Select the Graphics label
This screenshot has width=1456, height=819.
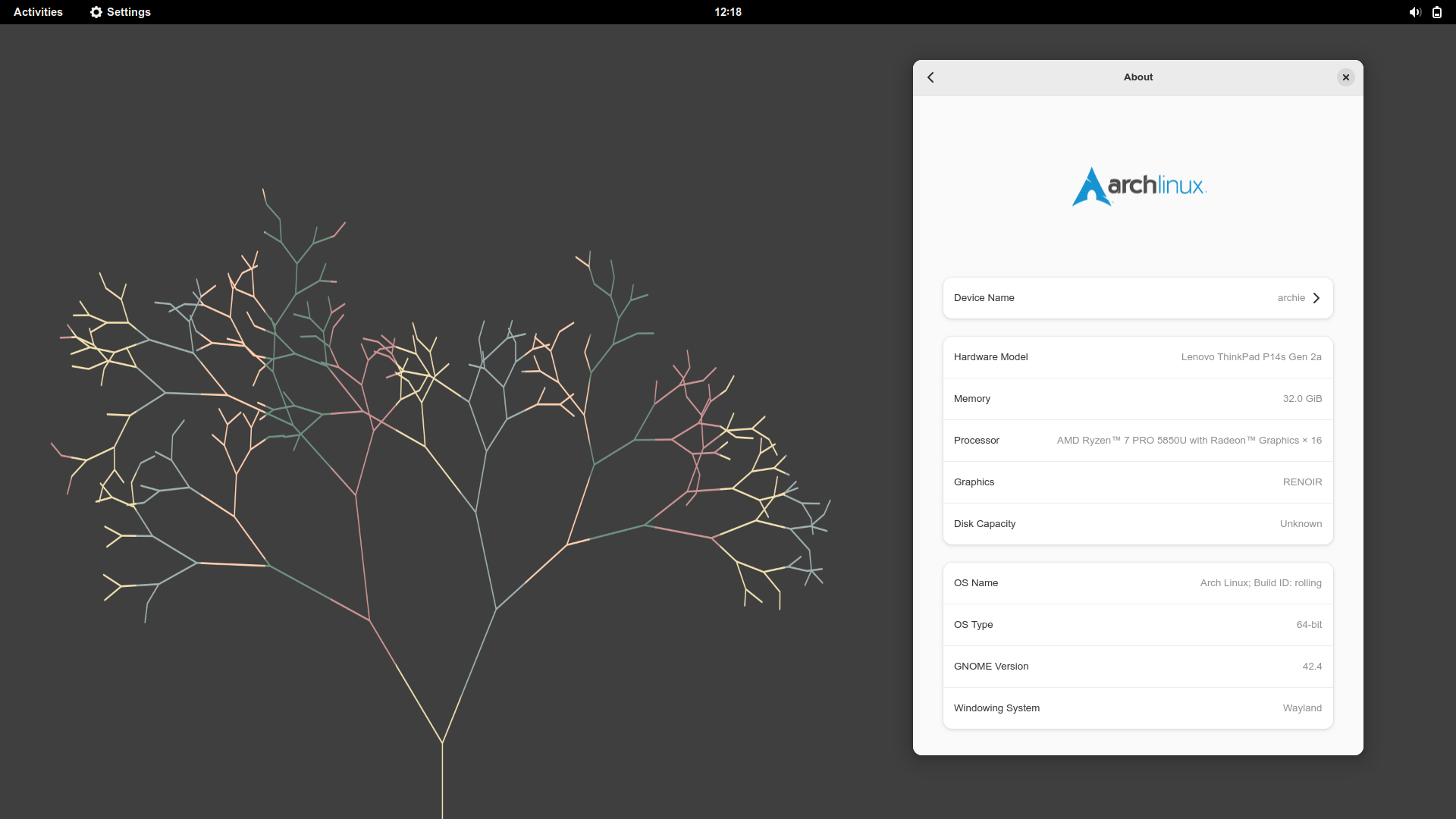[x=974, y=482]
